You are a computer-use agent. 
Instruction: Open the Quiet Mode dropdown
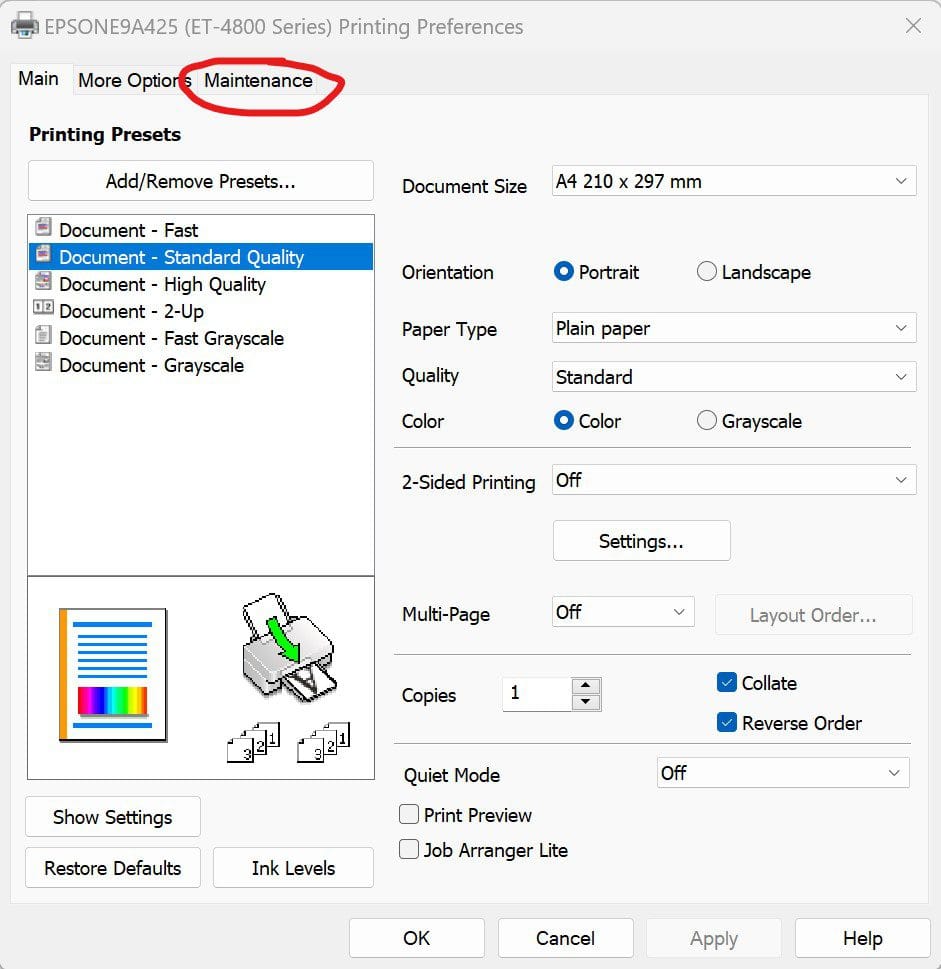(x=783, y=772)
